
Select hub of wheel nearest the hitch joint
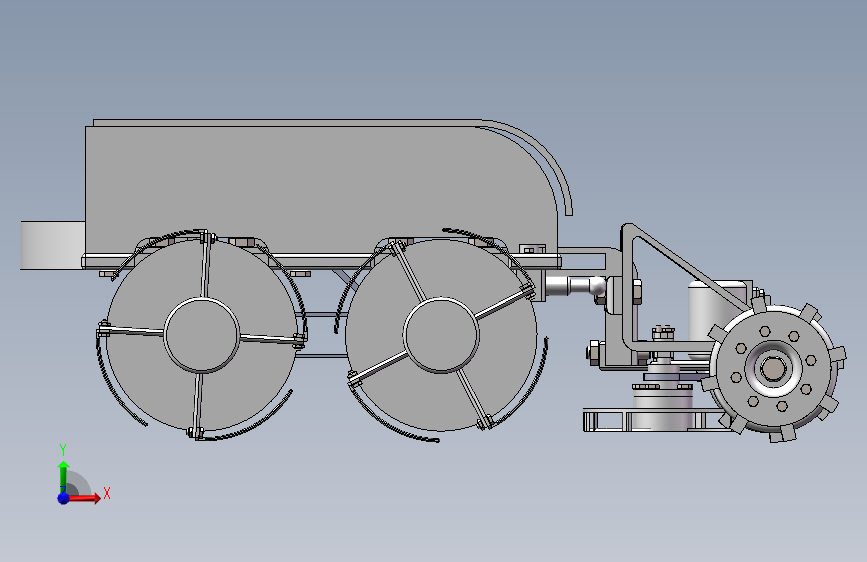(x=441, y=335)
